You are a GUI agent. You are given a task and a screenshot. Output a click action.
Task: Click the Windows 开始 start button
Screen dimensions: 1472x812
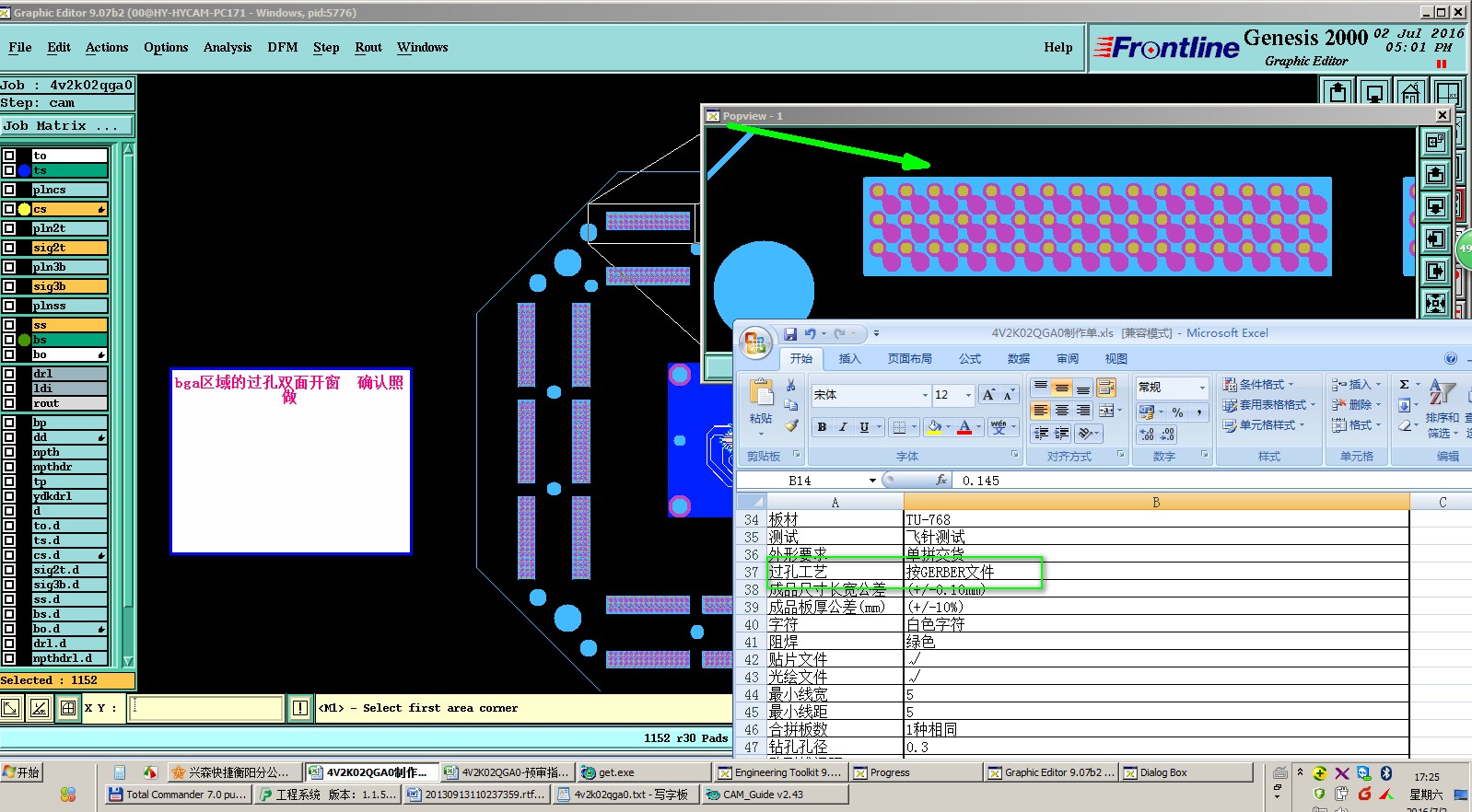[x=22, y=772]
